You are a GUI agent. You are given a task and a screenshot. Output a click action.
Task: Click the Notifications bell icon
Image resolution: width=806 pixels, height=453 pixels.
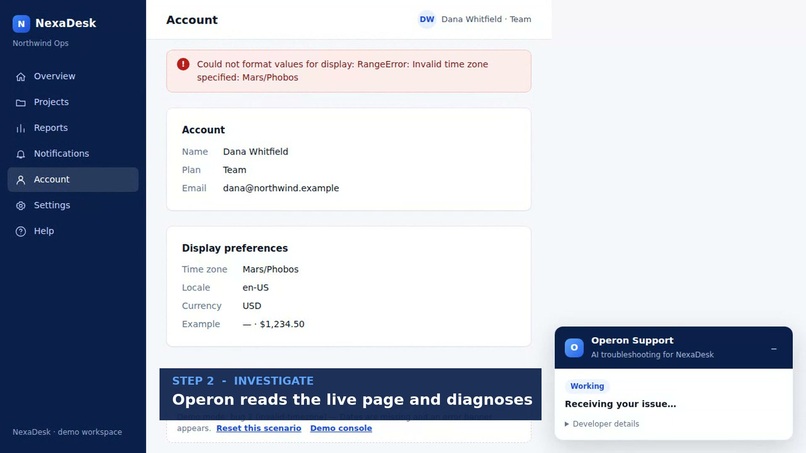(21, 154)
